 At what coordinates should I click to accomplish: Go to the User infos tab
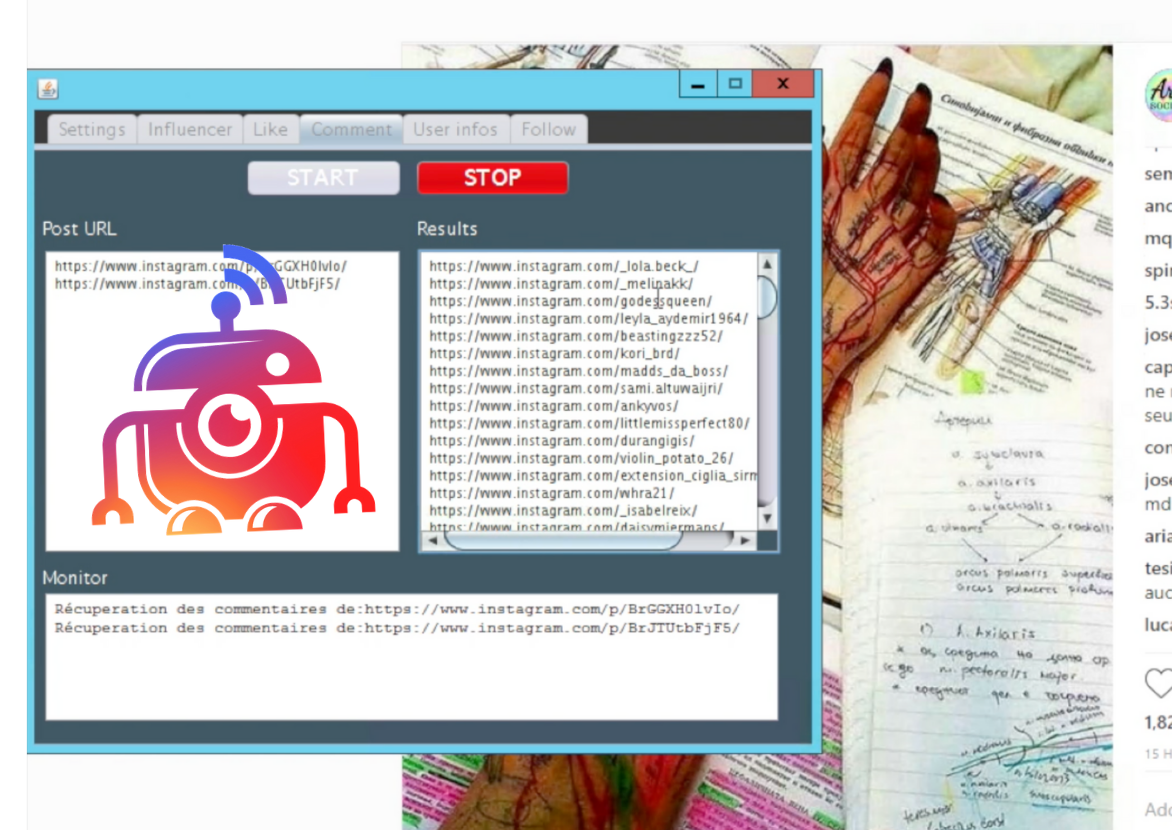(456, 129)
